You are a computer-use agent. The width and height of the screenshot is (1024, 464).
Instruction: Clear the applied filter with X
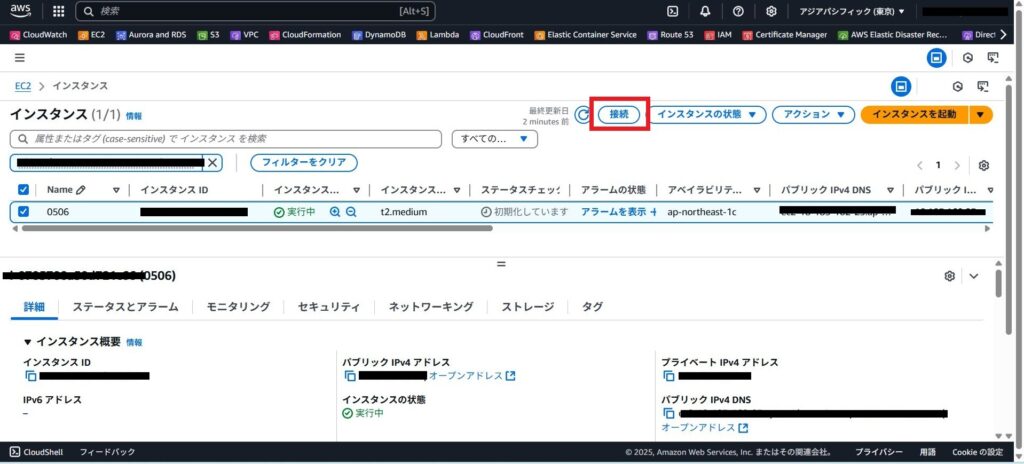pos(212,163)
